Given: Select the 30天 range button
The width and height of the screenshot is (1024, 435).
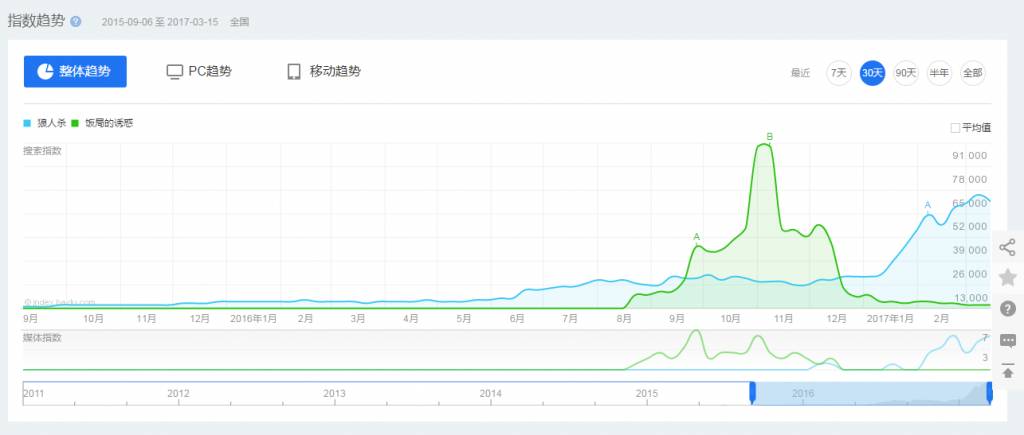Looking at the screenshot, I should 872,73.
